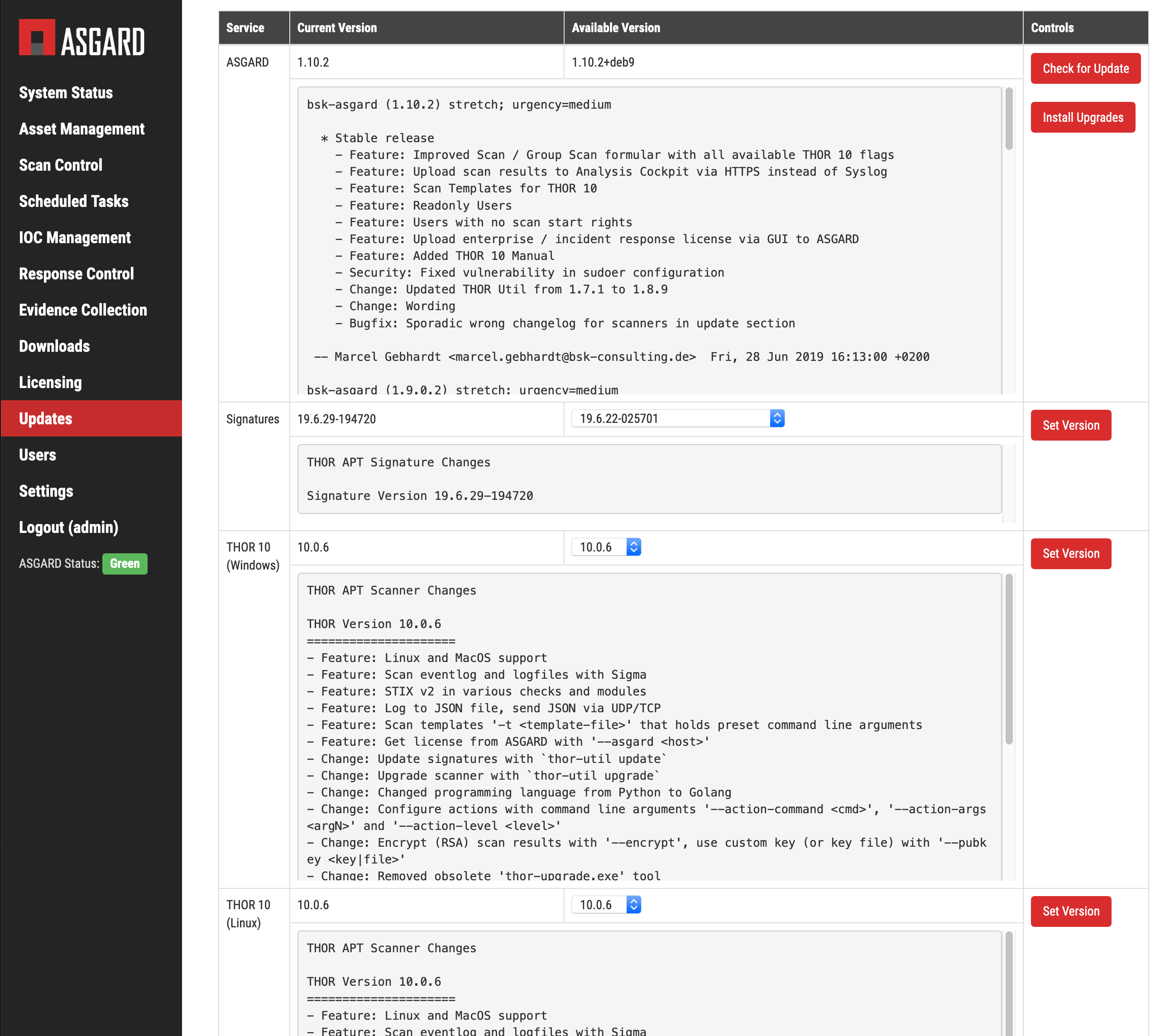Expand the THOR 10 Windows version dropdown

pyautogui.click(x=606, y=547)
